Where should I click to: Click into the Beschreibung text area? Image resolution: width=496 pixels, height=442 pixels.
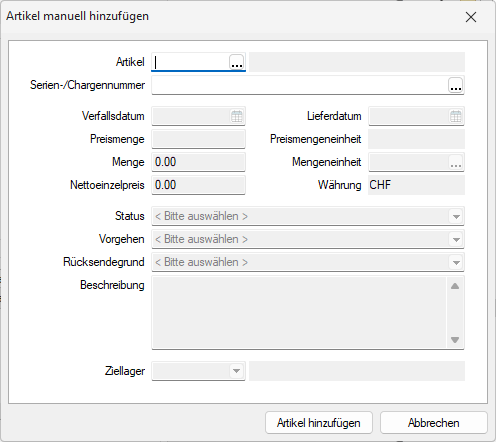[x=299, y=313]
